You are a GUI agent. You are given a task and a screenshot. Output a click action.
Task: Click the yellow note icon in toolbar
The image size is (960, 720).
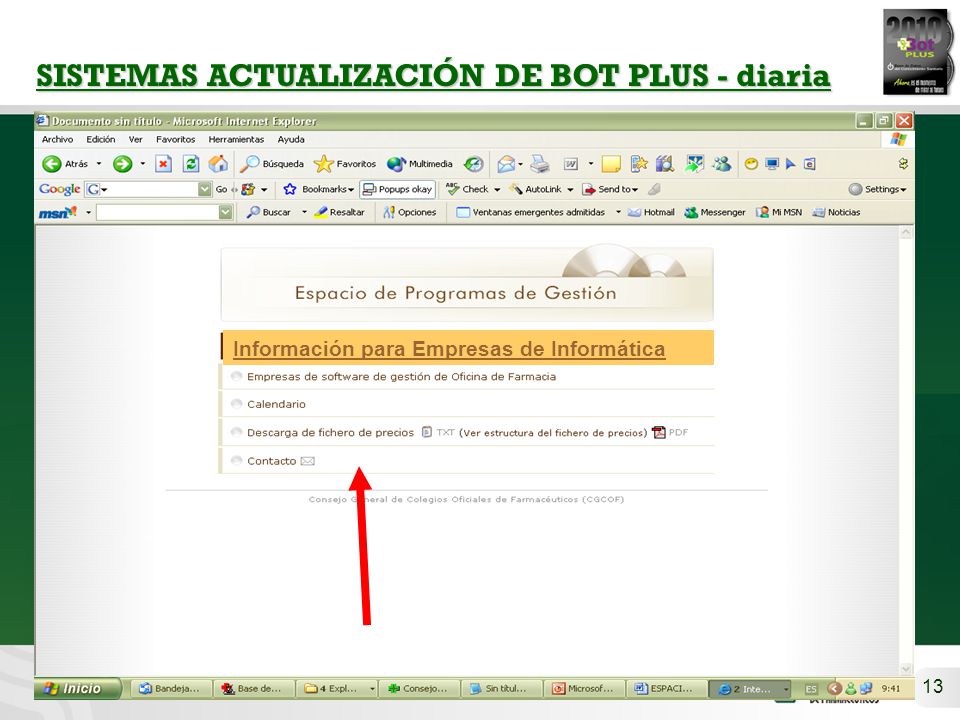611,164
